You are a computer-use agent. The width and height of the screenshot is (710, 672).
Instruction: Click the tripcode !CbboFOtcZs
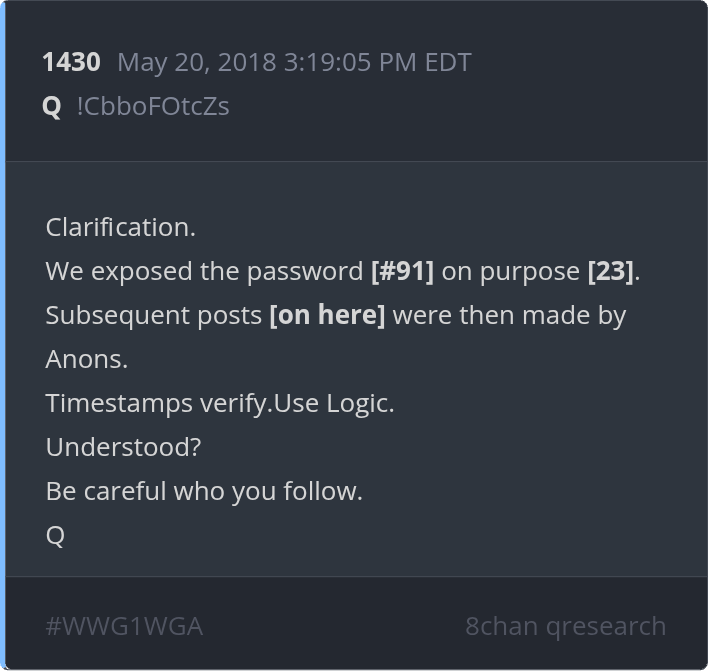point(153,106)
